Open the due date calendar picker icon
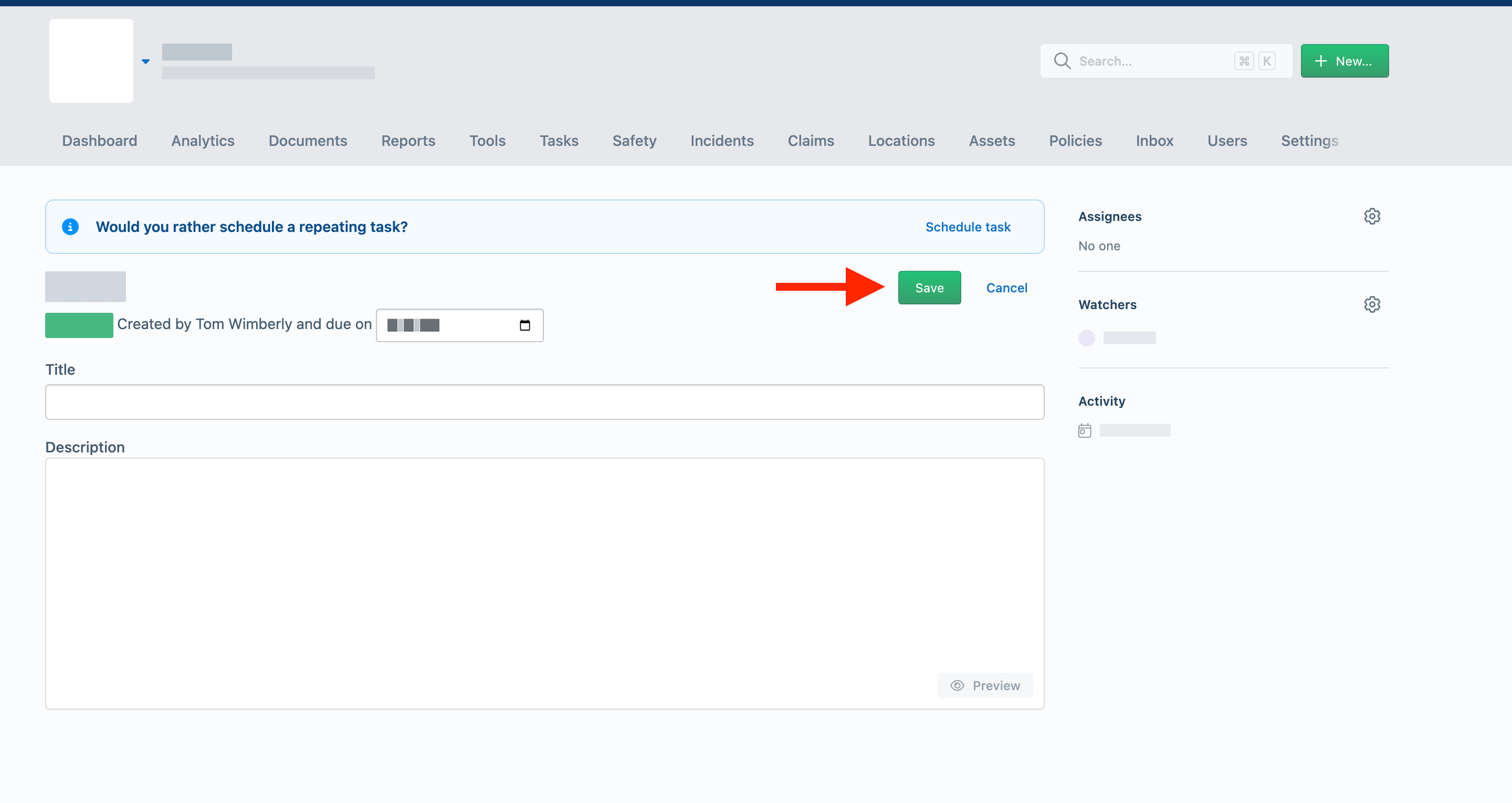 tap(525, 325)
